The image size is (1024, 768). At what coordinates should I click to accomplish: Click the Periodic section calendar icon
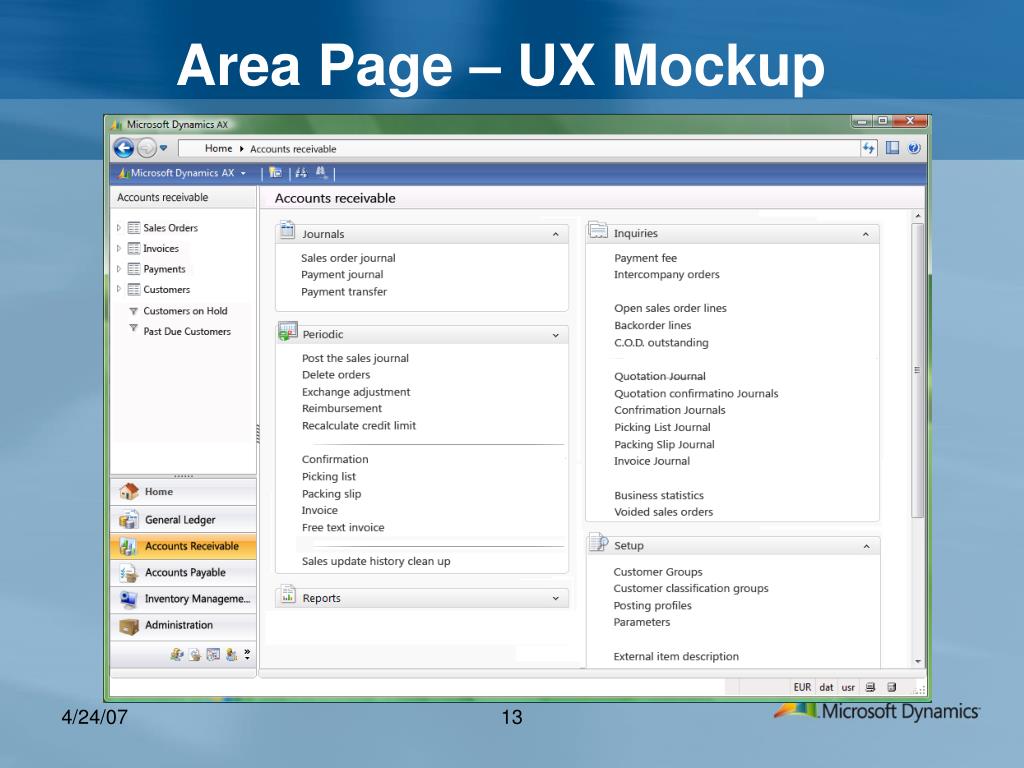[x=287, y=331]
